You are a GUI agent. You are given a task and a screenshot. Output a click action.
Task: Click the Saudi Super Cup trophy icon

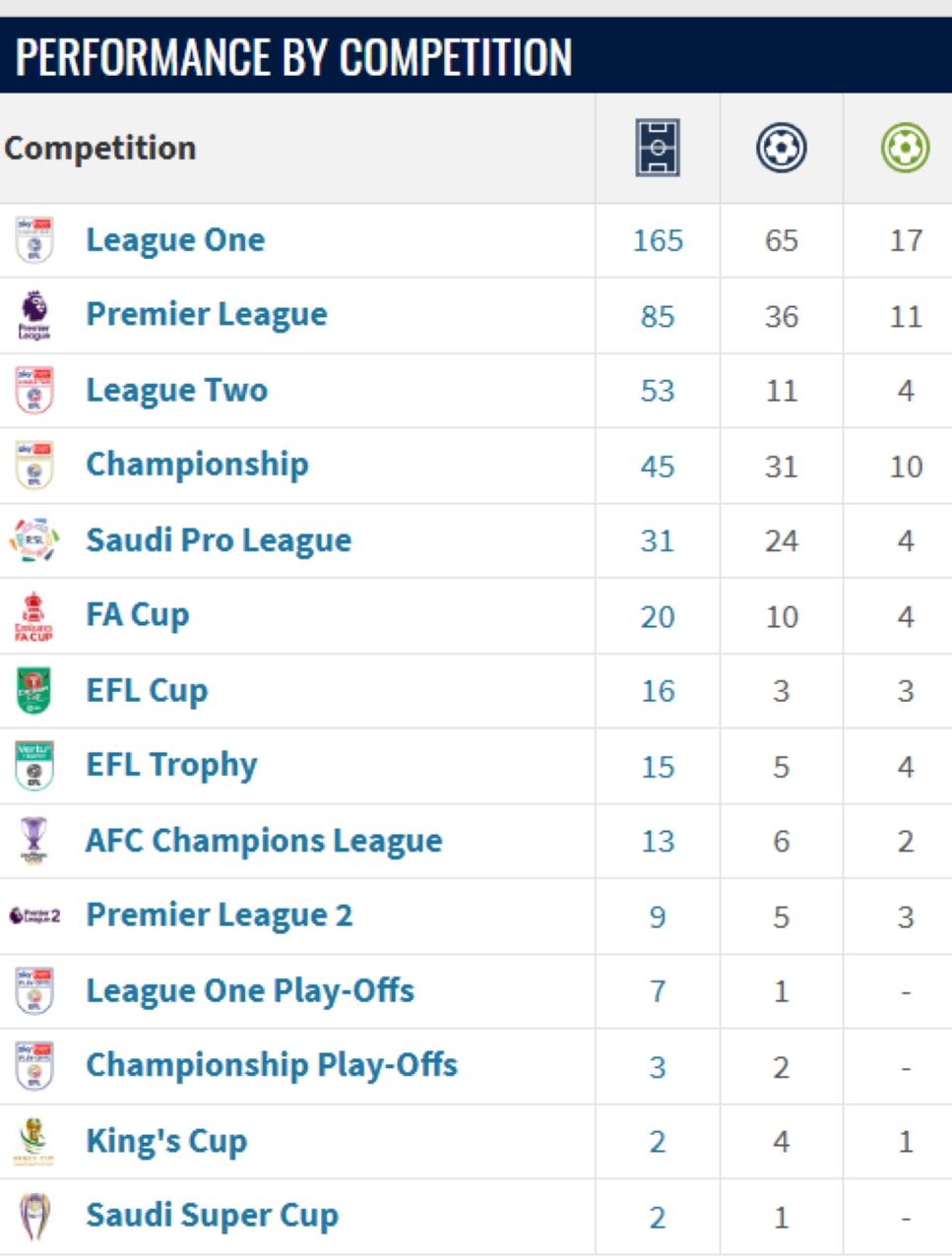coord(34,1217)
